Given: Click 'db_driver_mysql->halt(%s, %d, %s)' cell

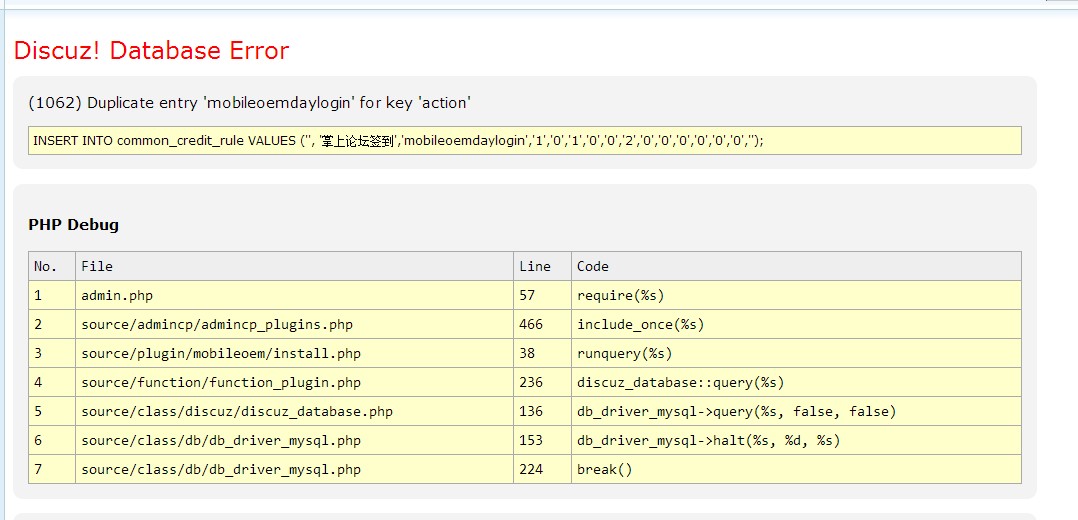Looking at the screenshot, I should click(x=796, y=440).
